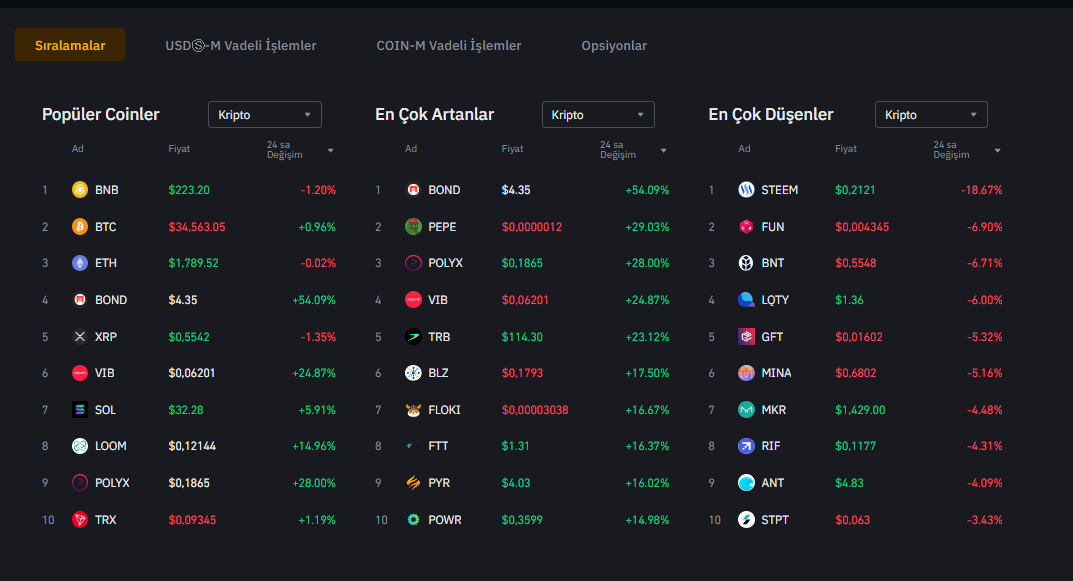Click the TRX coin icon
Screen dimensions: 1073x581
pos(80,520)
